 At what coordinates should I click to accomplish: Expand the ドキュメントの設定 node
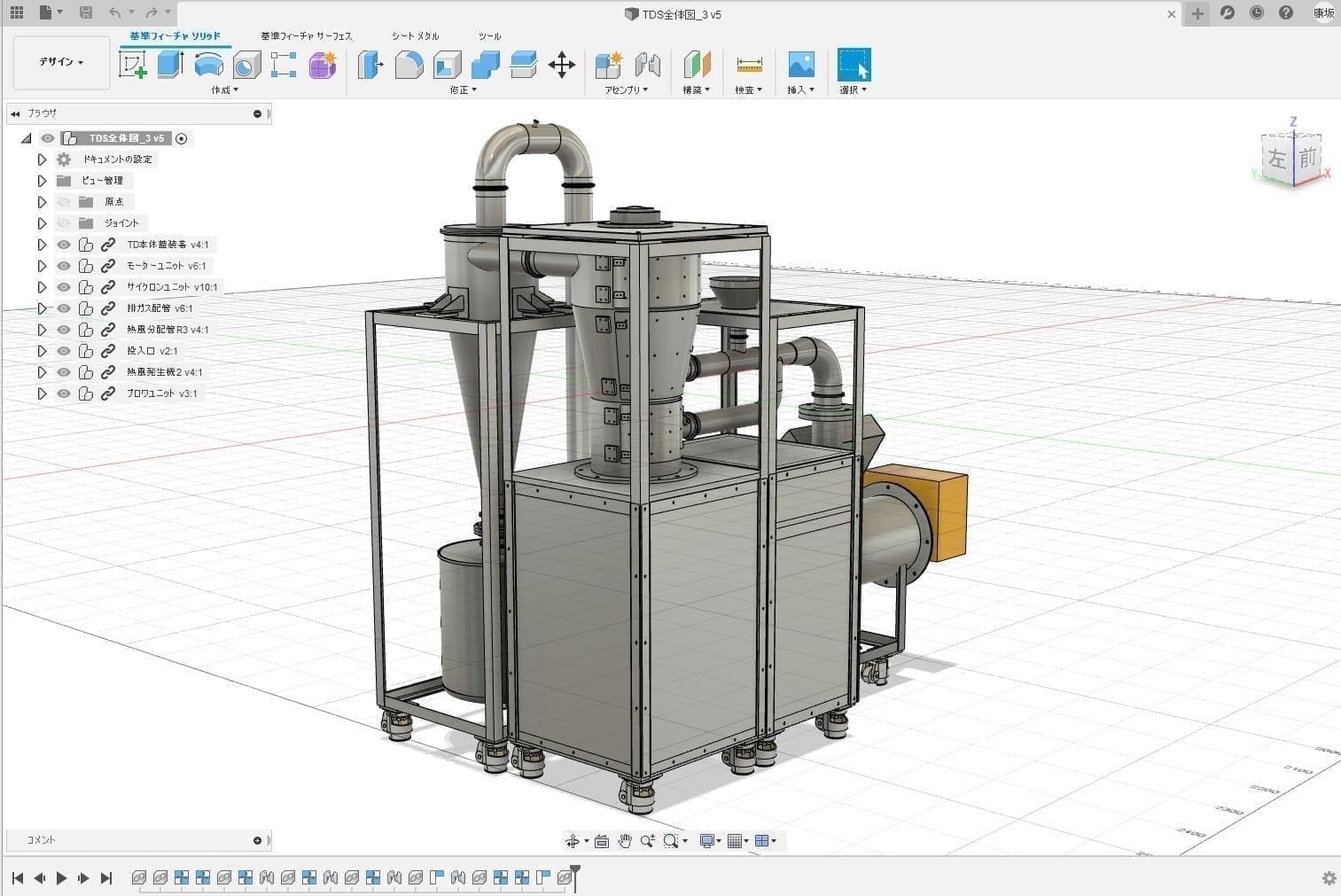tap(42, 160)
